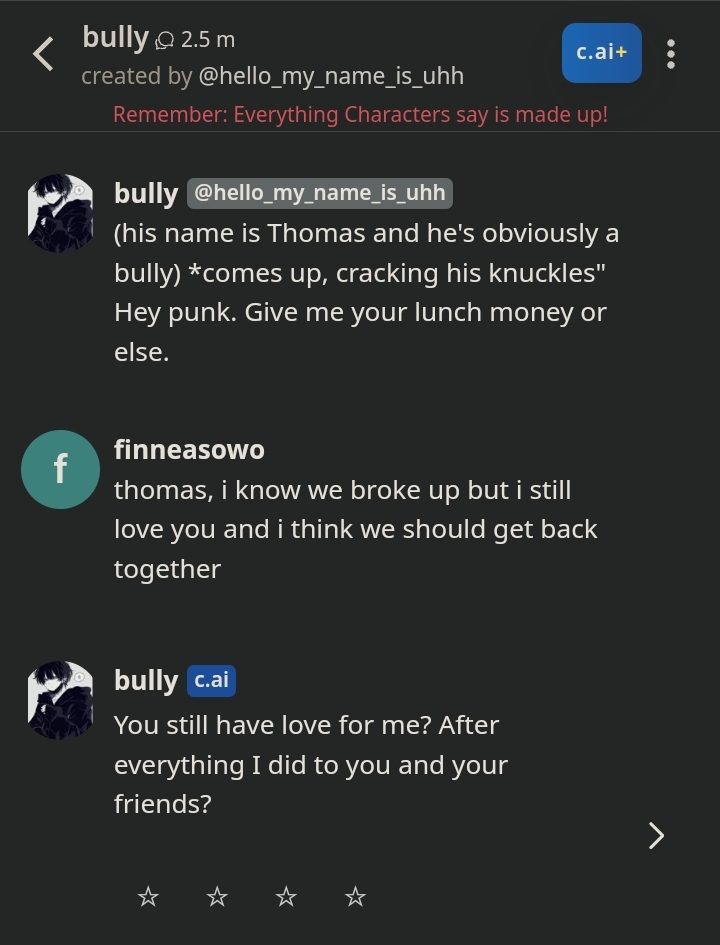This screenshot has width=720, height=945.
Task: Click the @hello_my_name_is_uhh badge beside bully
Action: click(x=319, y=193)
